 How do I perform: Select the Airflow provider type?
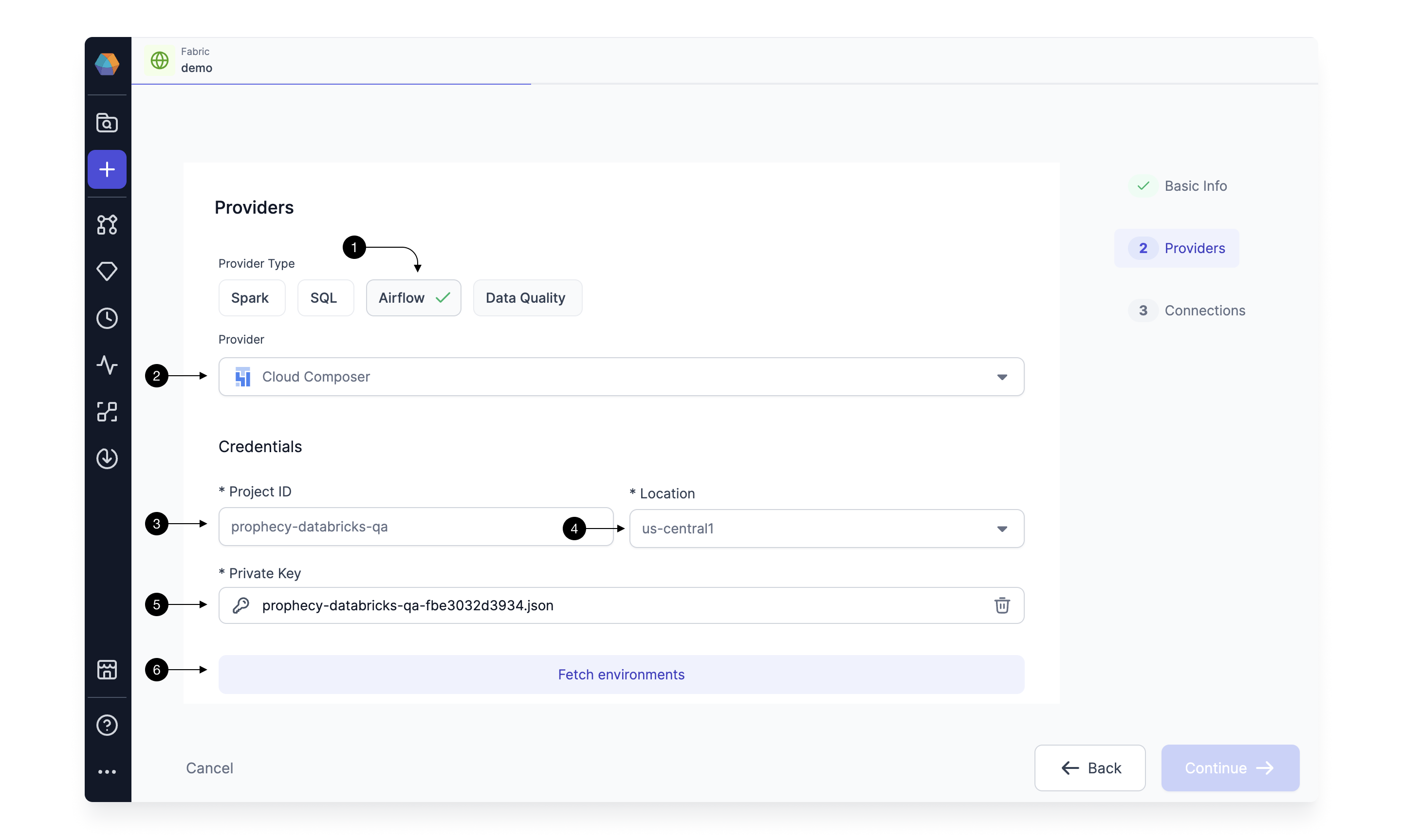click(413, 298)
